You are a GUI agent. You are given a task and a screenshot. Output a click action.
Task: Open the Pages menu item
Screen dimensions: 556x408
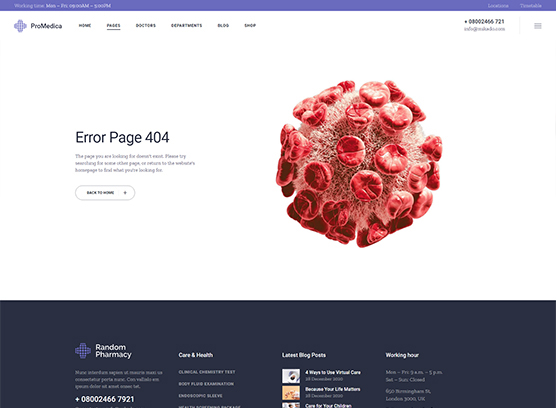[x=113, y=26]
